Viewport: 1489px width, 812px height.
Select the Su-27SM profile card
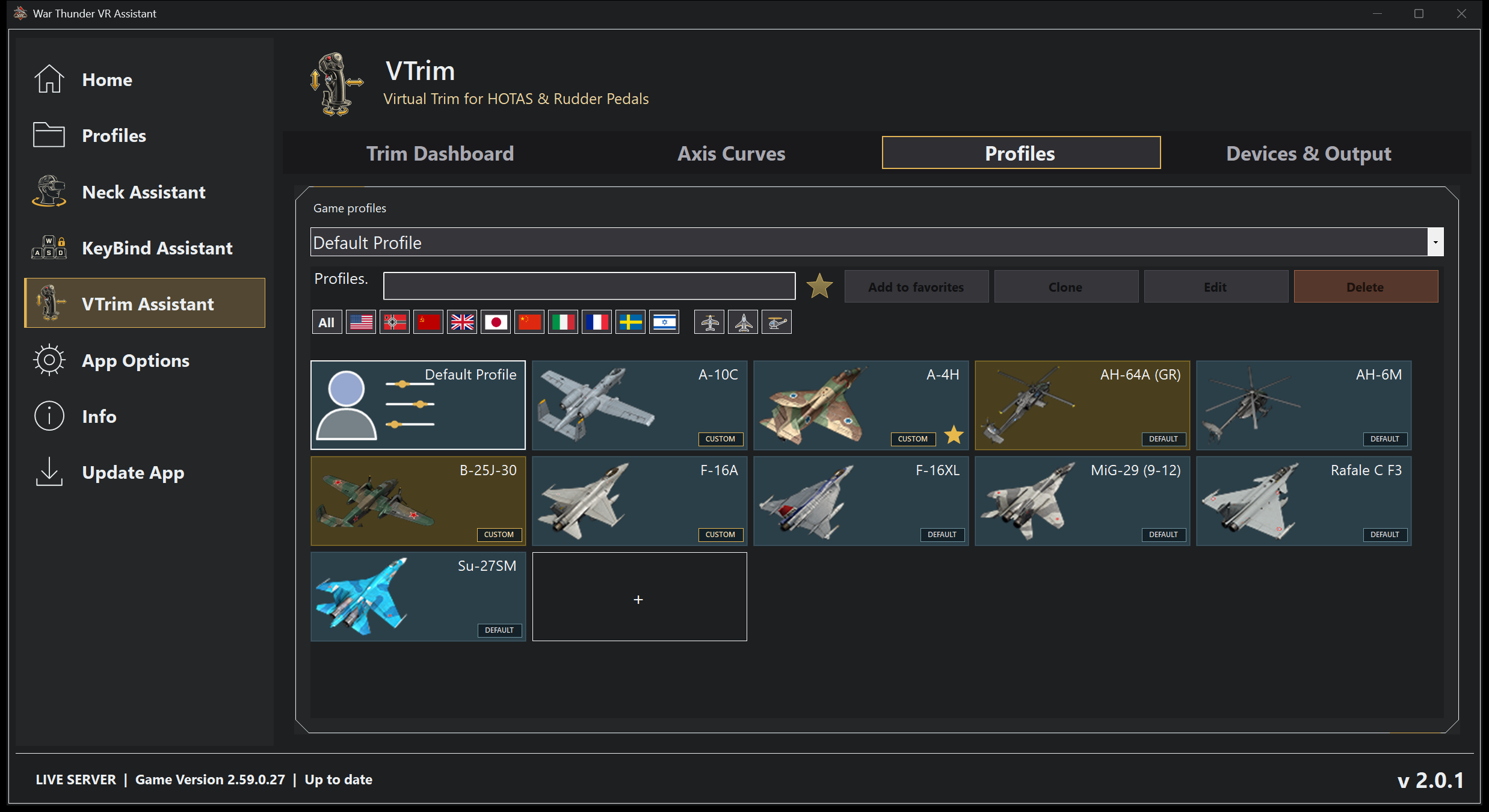[x=418, y=597]
